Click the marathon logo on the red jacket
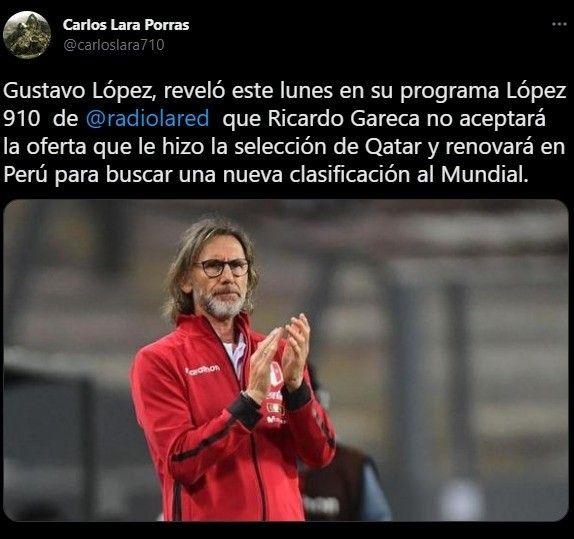This screenshot has height=539, width=574. coord(203,370)
